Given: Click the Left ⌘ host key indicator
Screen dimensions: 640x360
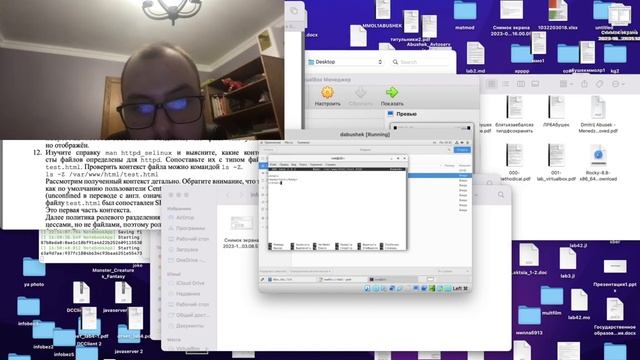Looking at the screenshot, I should [460, 288].
